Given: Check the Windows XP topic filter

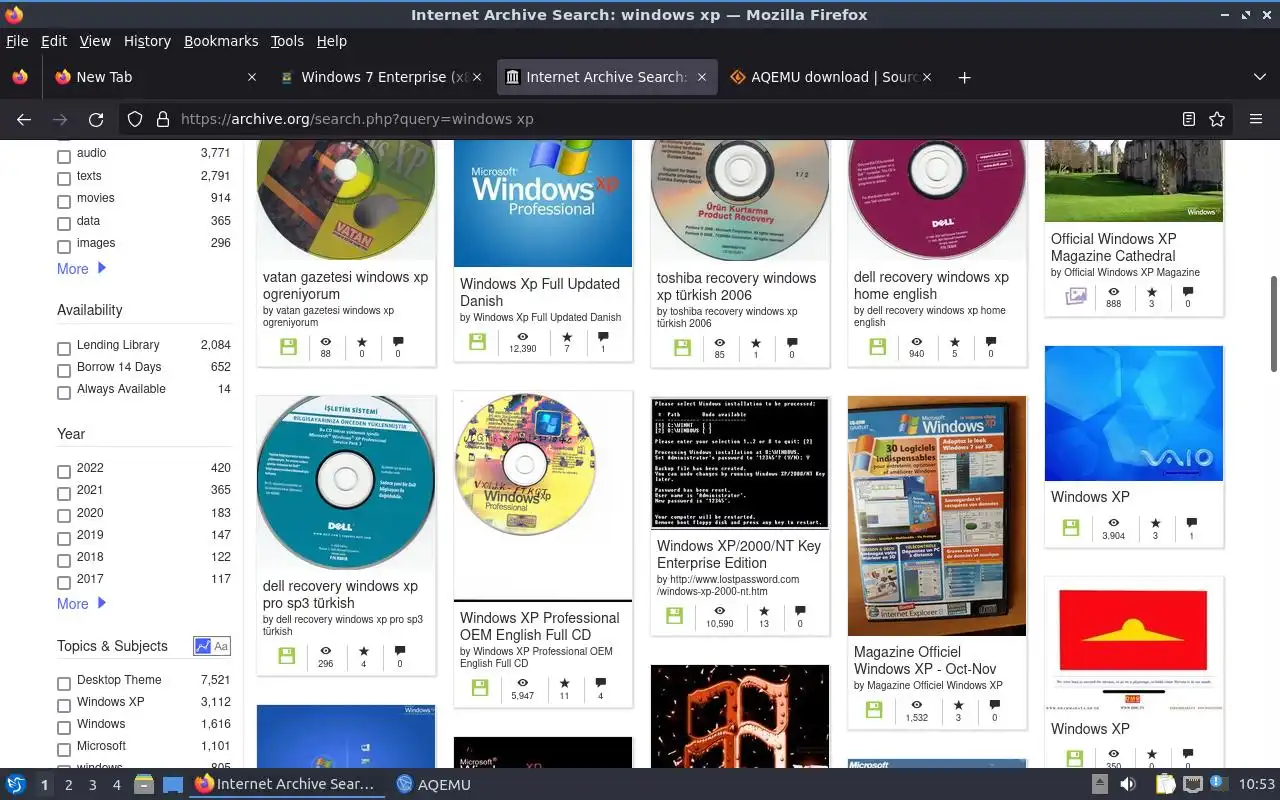Looking at the screenshot, I should point(64,705).
